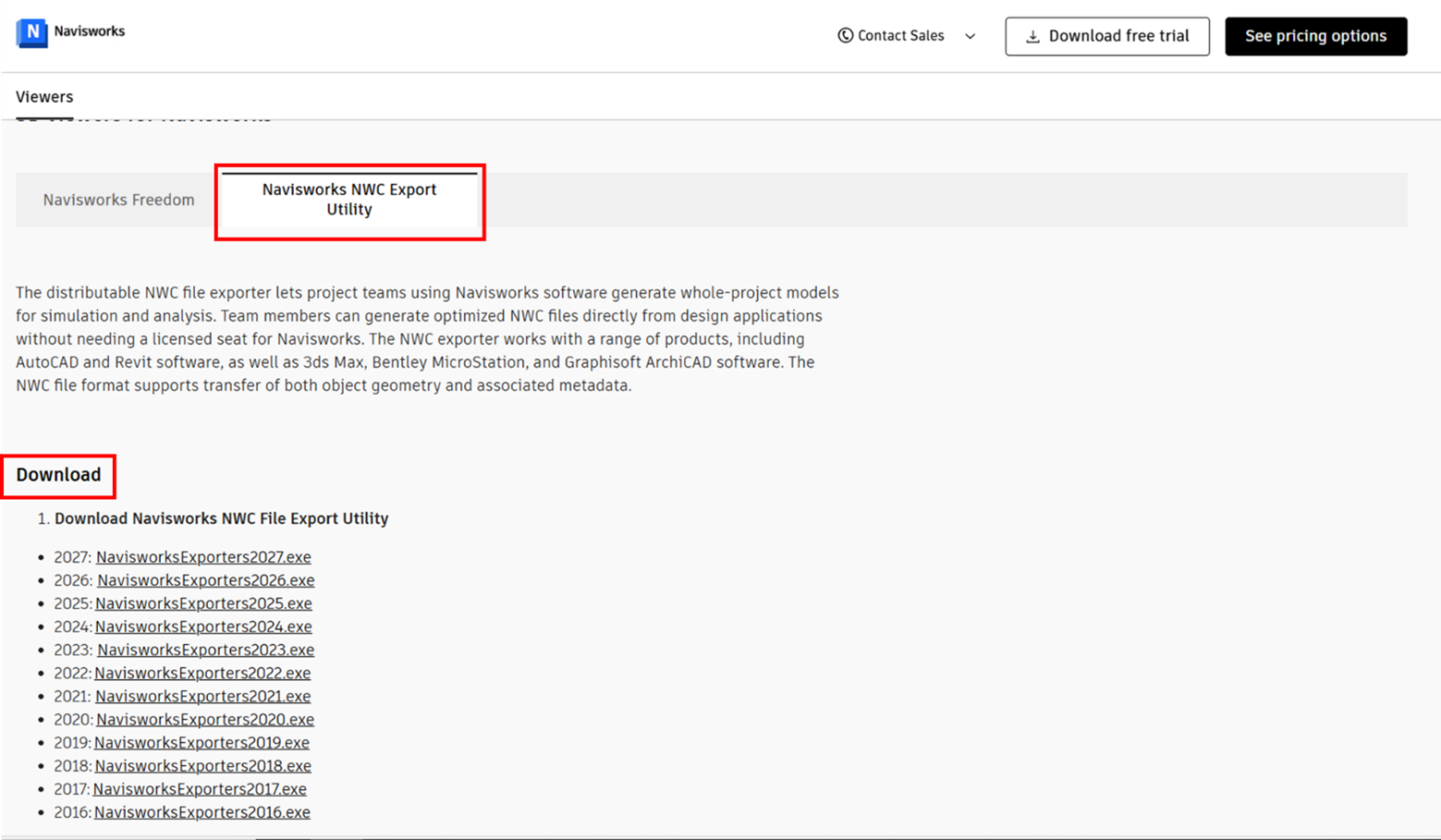The width and height of the screenshot is (1441, 840).
Task: Download NavisworksExporters2027.exe
Action: (203, 557)
